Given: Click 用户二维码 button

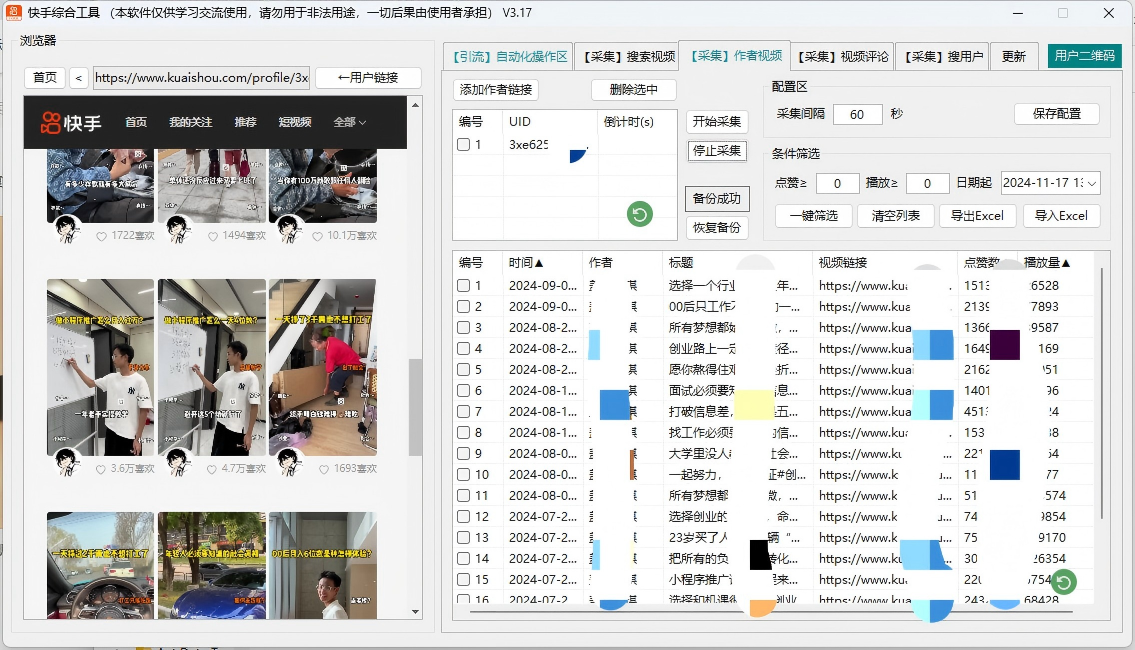Looking at the screenshot, I should pos(1084,56).
